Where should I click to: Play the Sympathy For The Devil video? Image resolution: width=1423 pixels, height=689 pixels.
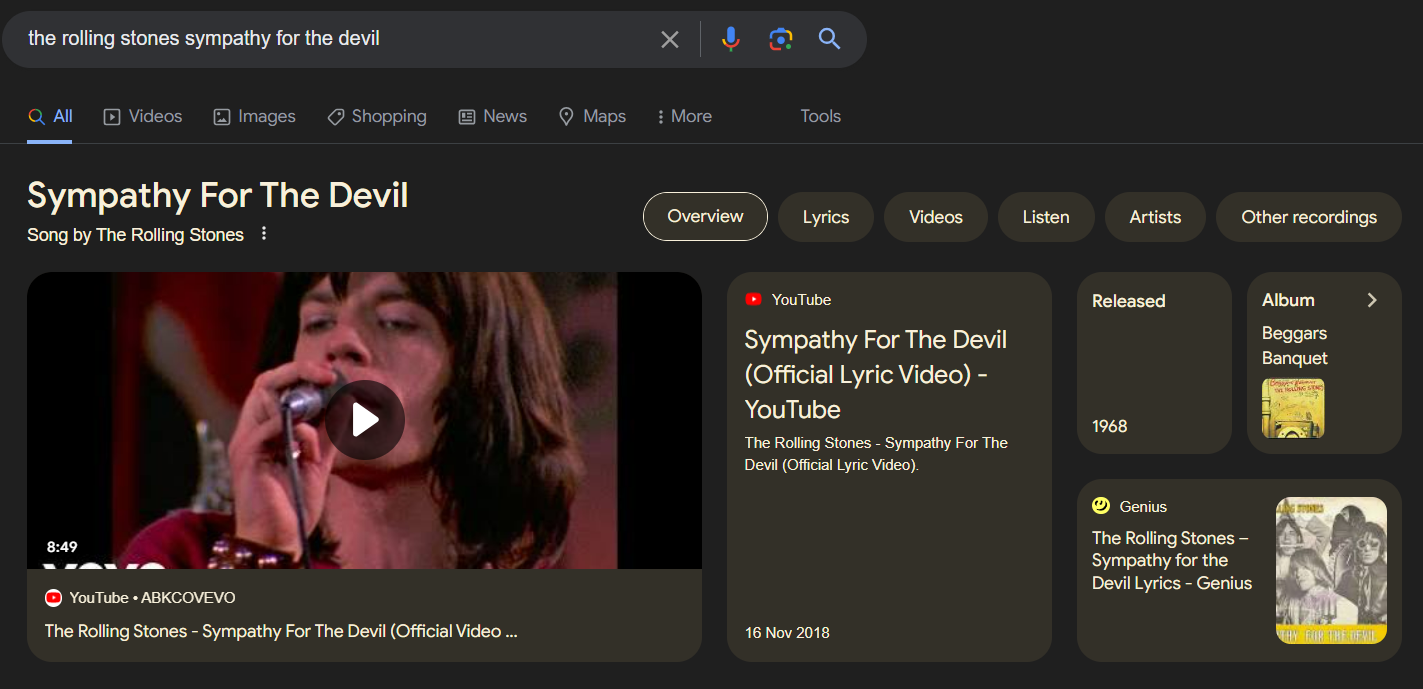[x=365, y=420]
